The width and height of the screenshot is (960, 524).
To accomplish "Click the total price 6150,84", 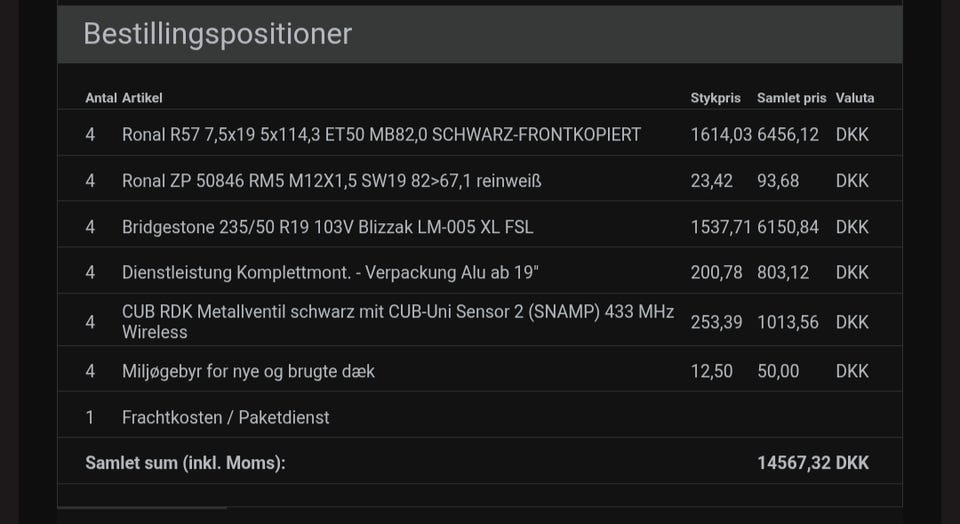I will click(788, 227).
